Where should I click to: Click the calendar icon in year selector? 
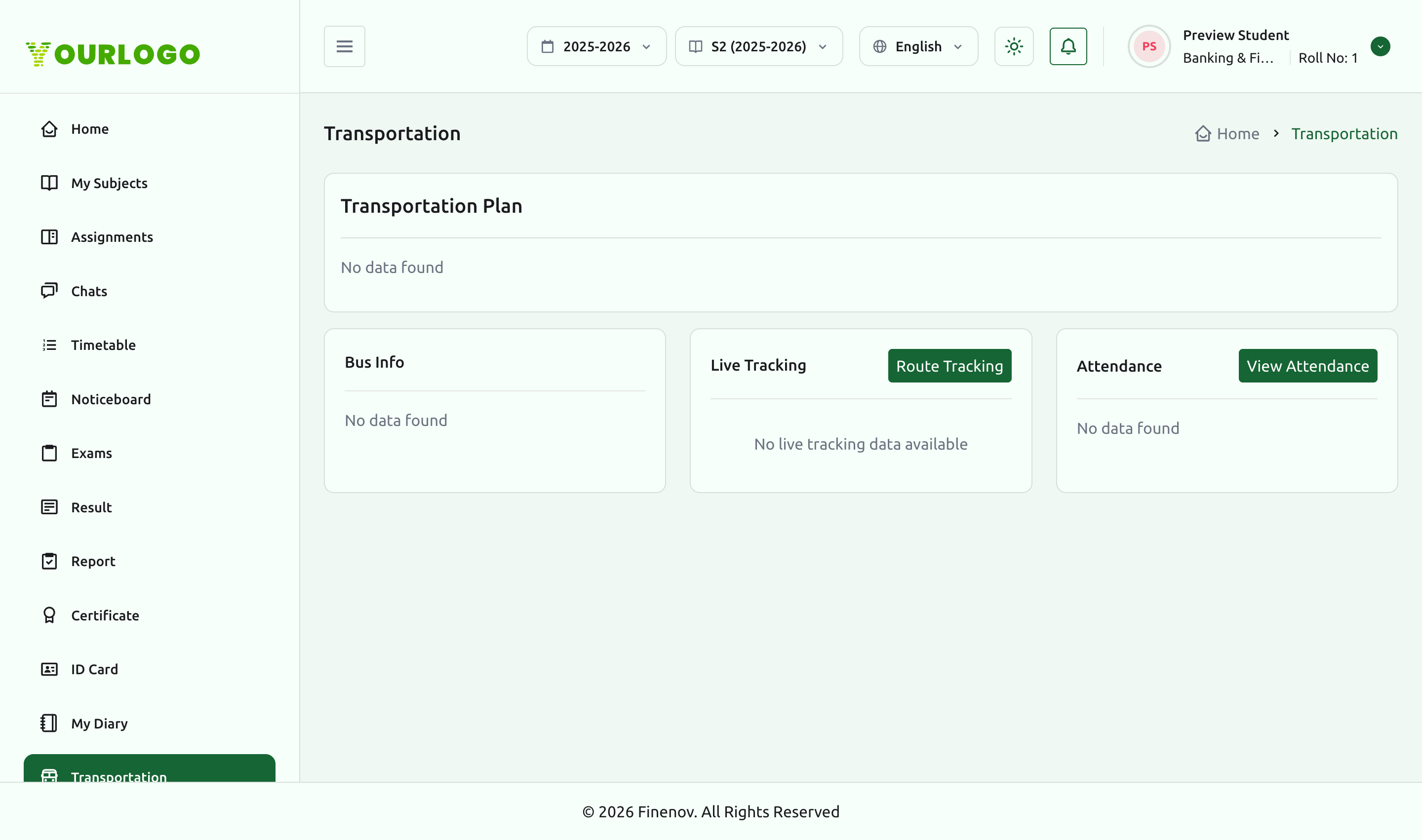point(547,46)
